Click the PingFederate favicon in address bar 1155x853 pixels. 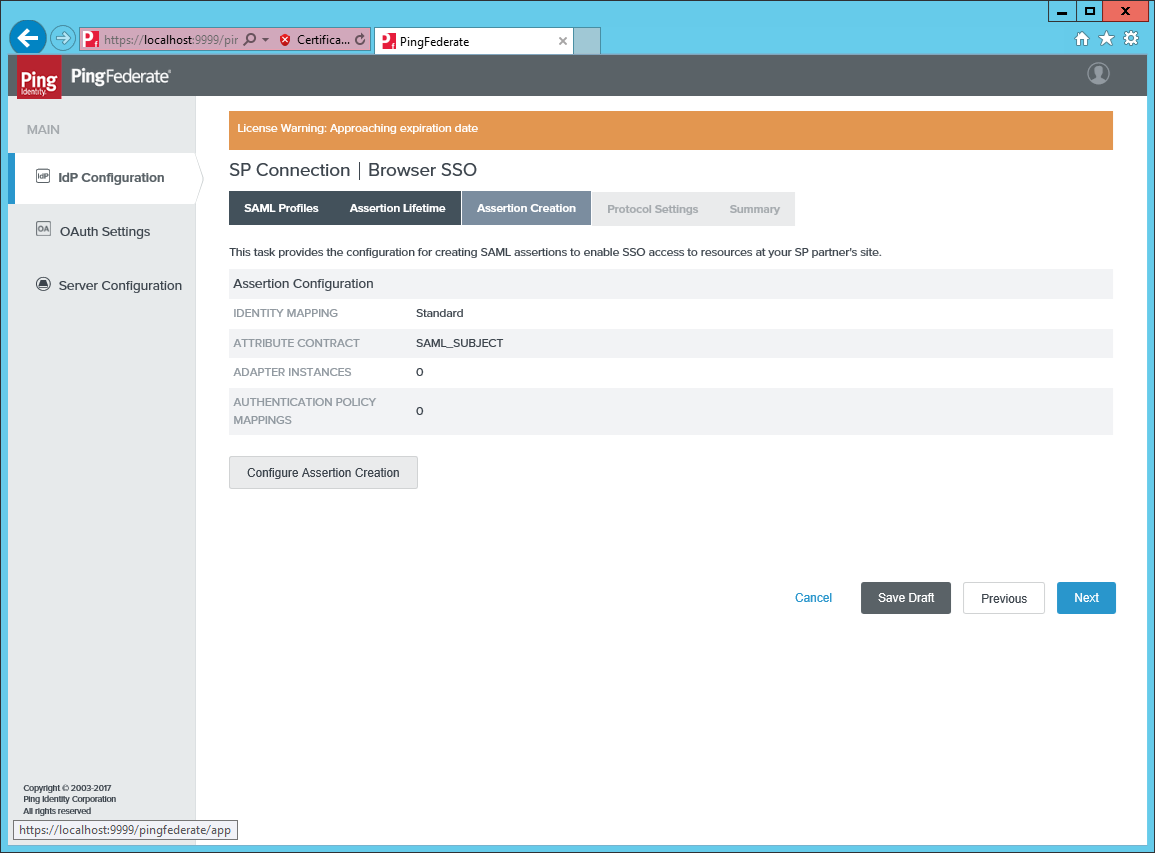[x=91, y=39]
